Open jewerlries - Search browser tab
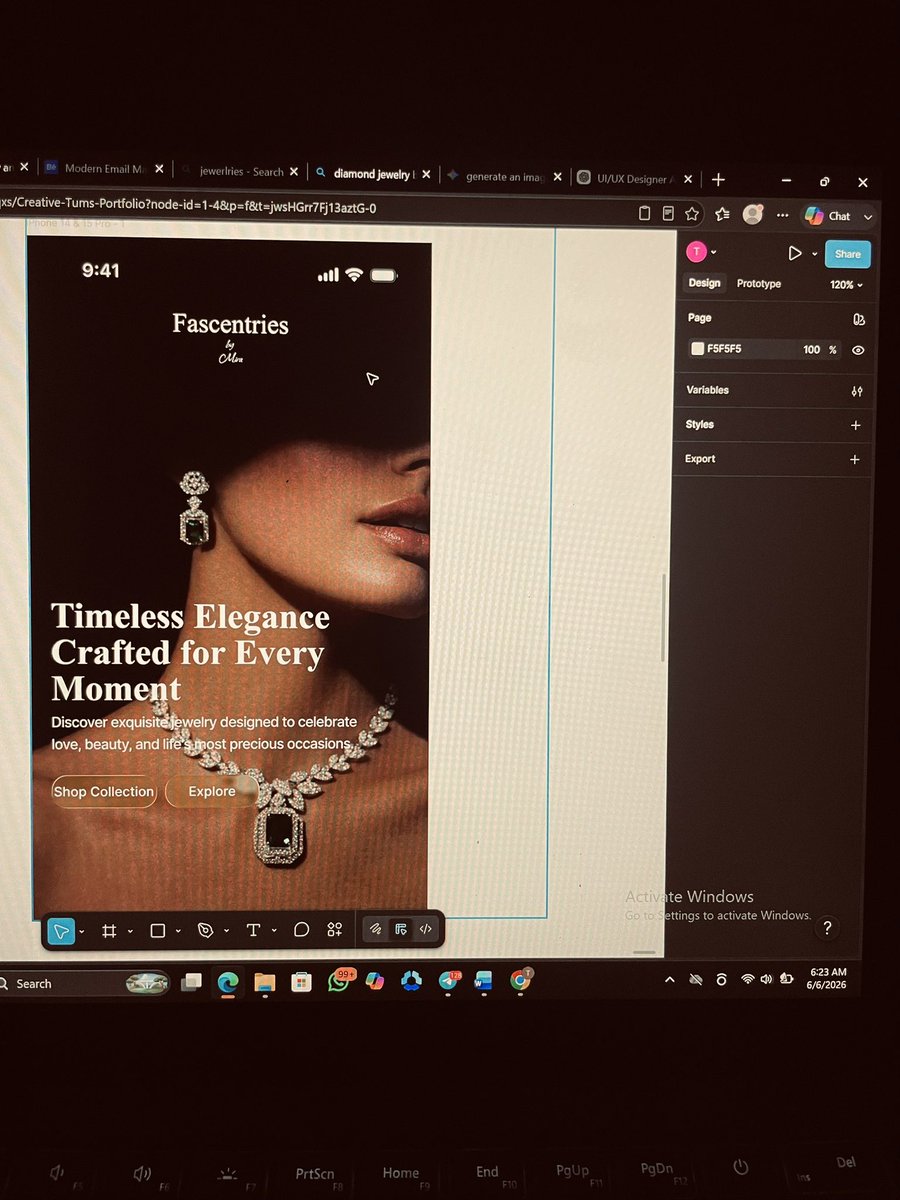900x1200 pixels. point(240,172)
